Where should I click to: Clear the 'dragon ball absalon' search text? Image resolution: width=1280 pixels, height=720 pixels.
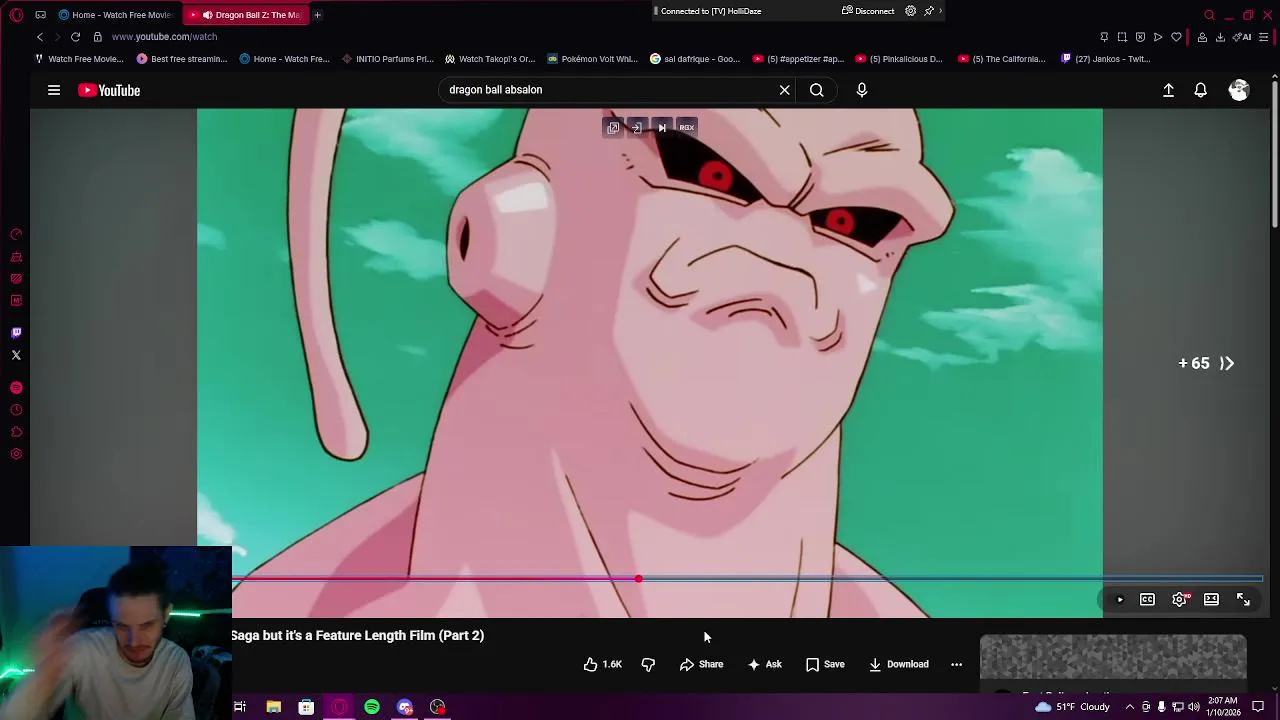784,90
